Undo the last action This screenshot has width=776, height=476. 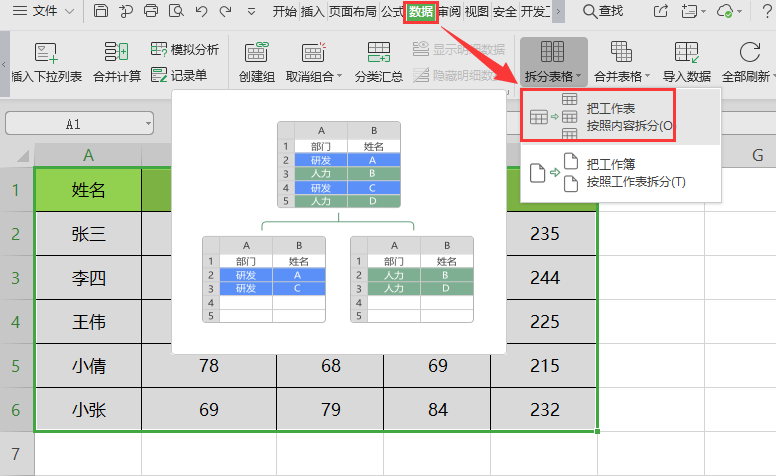[x=201, y=11]
